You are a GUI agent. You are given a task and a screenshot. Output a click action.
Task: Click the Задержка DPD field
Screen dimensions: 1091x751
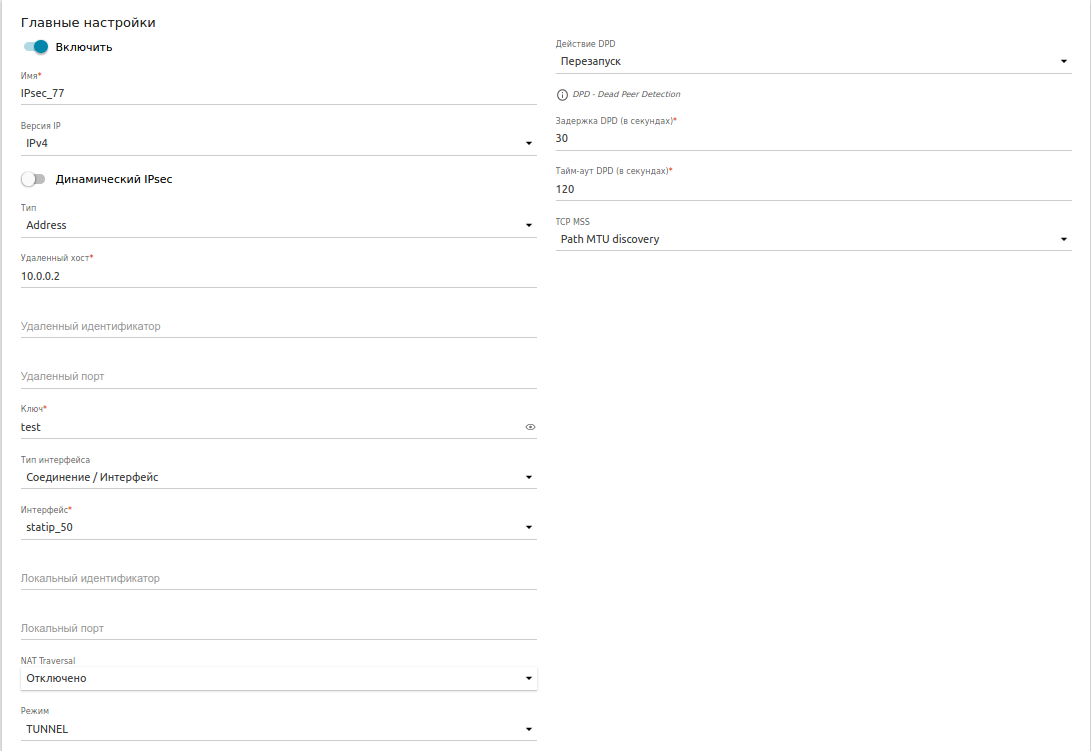(x=813, y=138)
